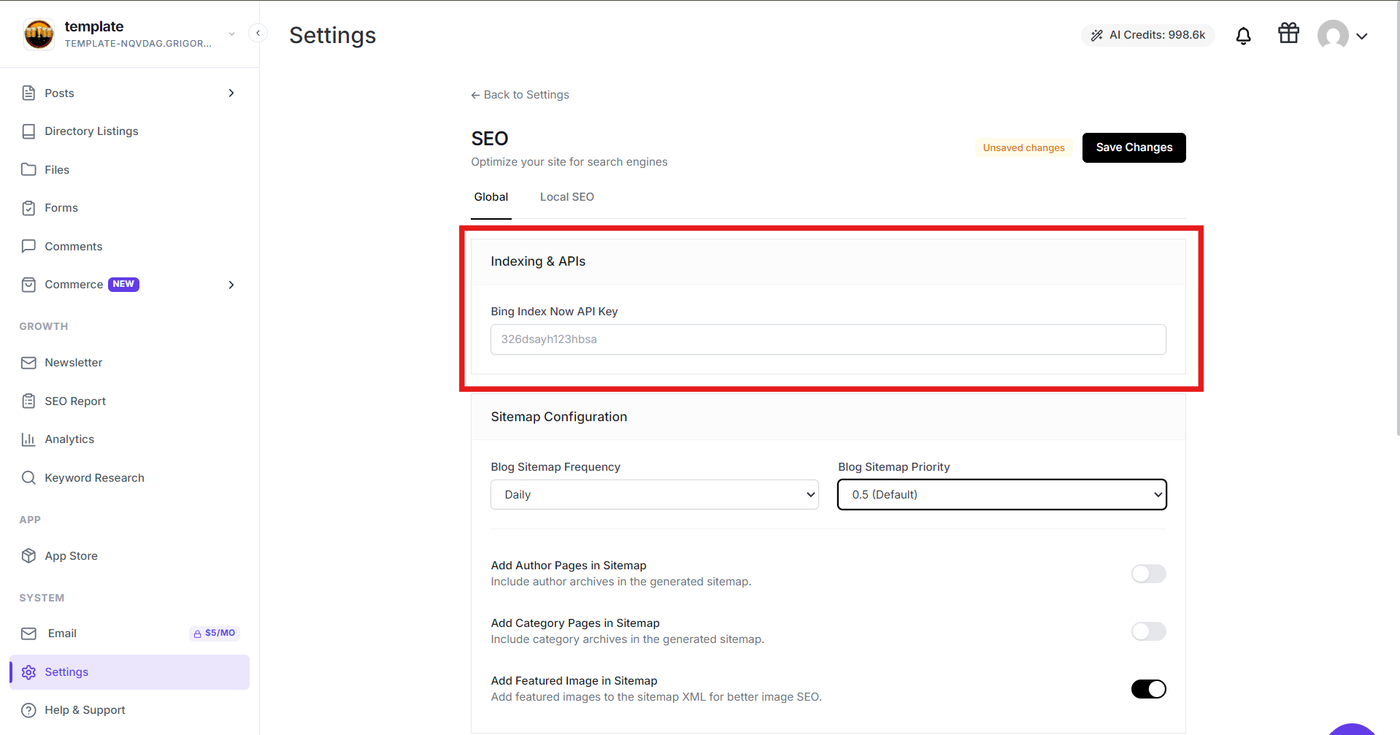1400x735 pixels.
Task: Click the gift box icon
Action: click(x=1288, y=34)
